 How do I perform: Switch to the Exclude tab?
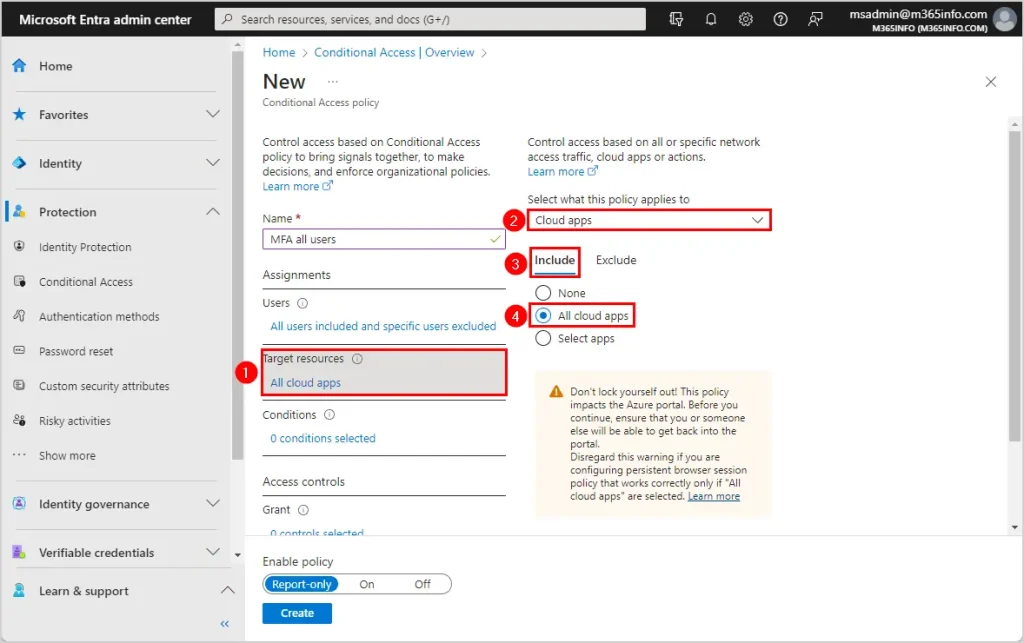616,260
